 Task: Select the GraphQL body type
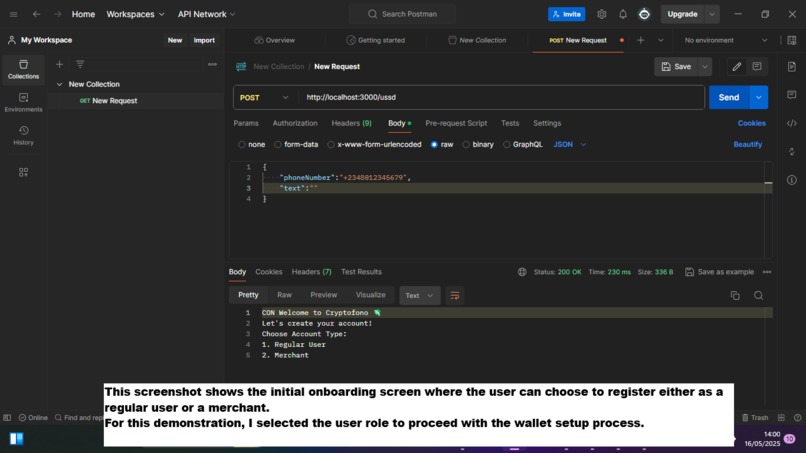point(506,144)
